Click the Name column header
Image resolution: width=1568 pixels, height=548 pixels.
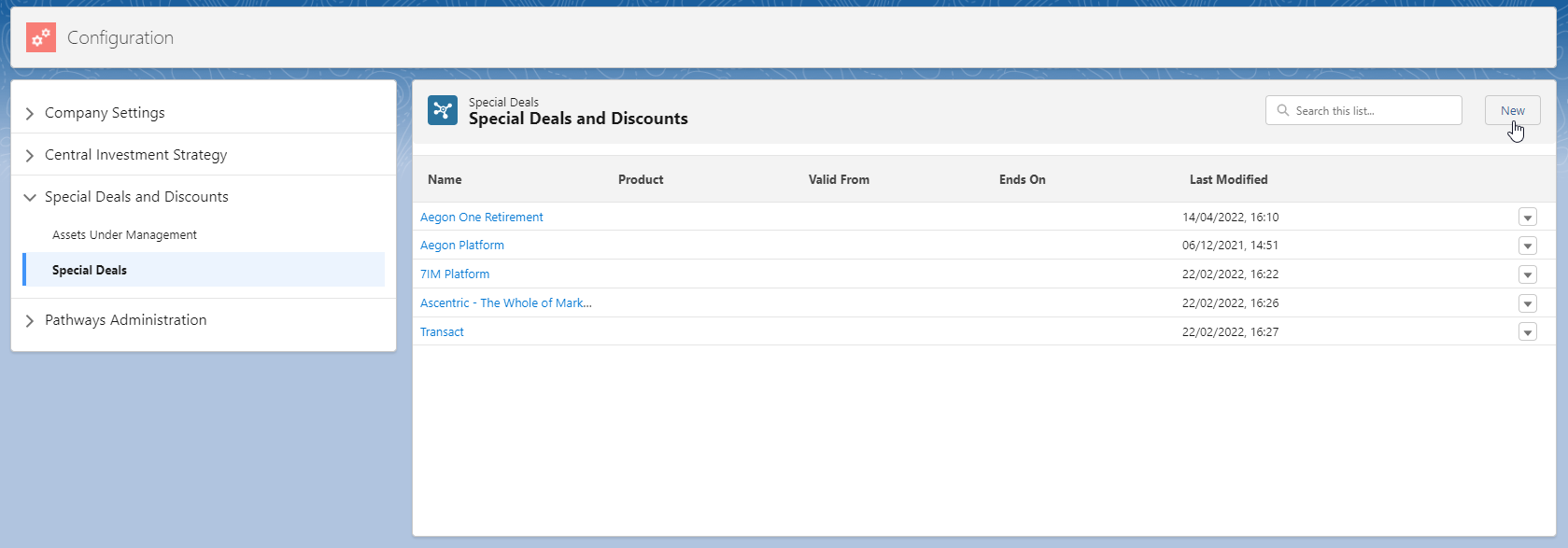coord(445,179)
